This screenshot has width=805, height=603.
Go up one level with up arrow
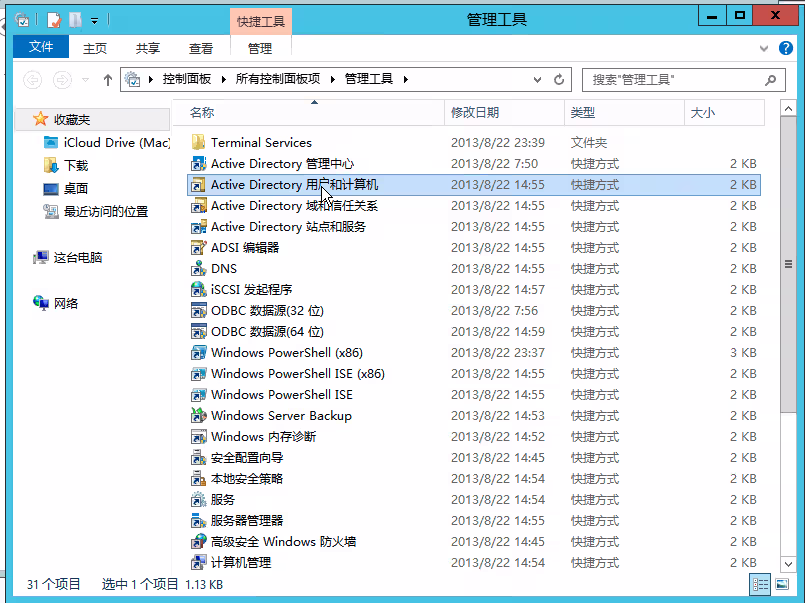(x=108, y=80)
